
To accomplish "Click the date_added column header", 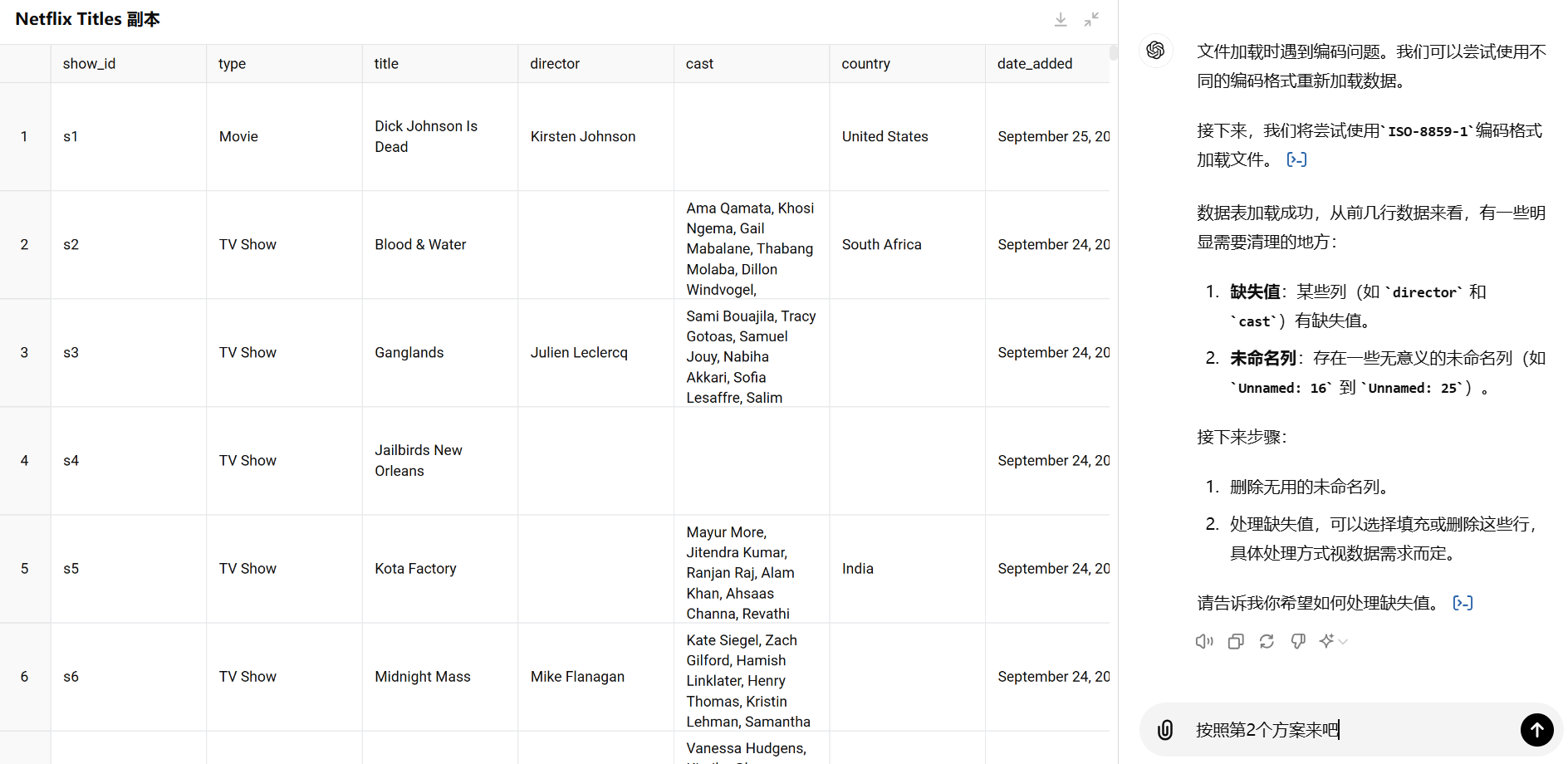I will point(1034,64).
